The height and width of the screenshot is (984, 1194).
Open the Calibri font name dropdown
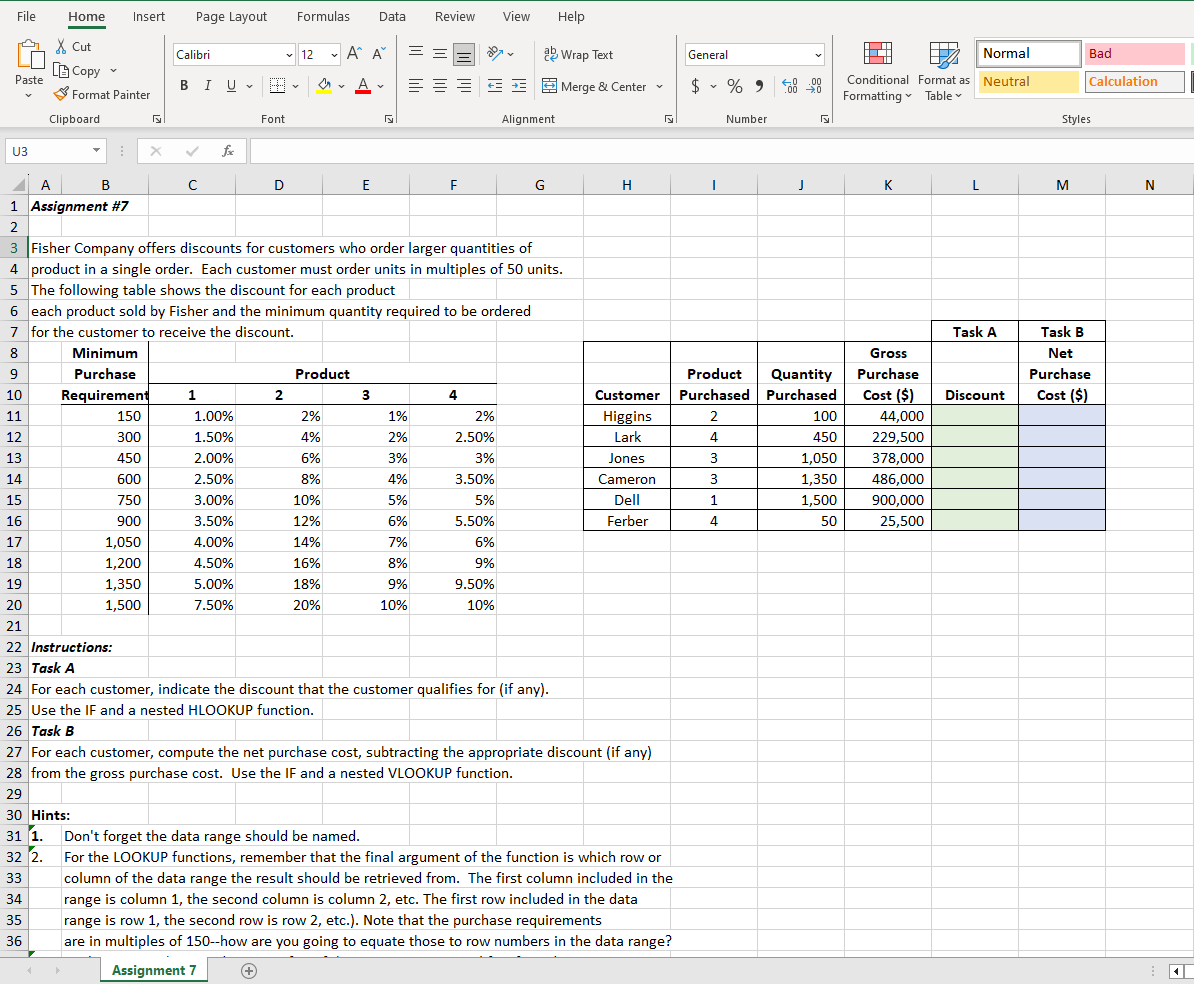pos(289,55)
